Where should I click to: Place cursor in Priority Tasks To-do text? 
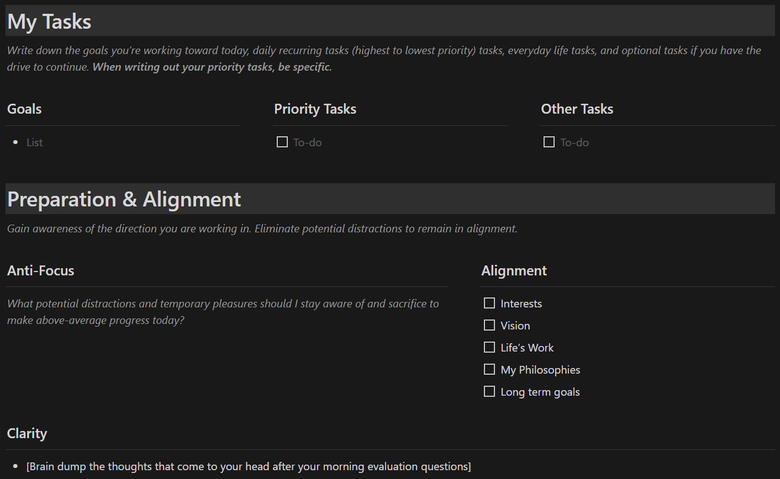coord(307,143)
